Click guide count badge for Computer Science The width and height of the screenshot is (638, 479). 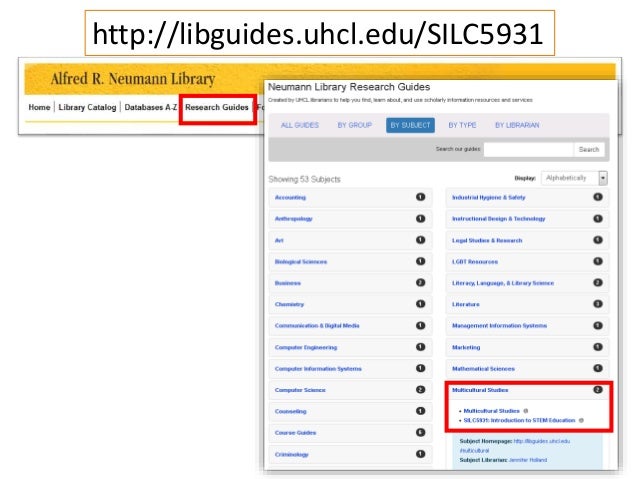(x=420, y=390)
